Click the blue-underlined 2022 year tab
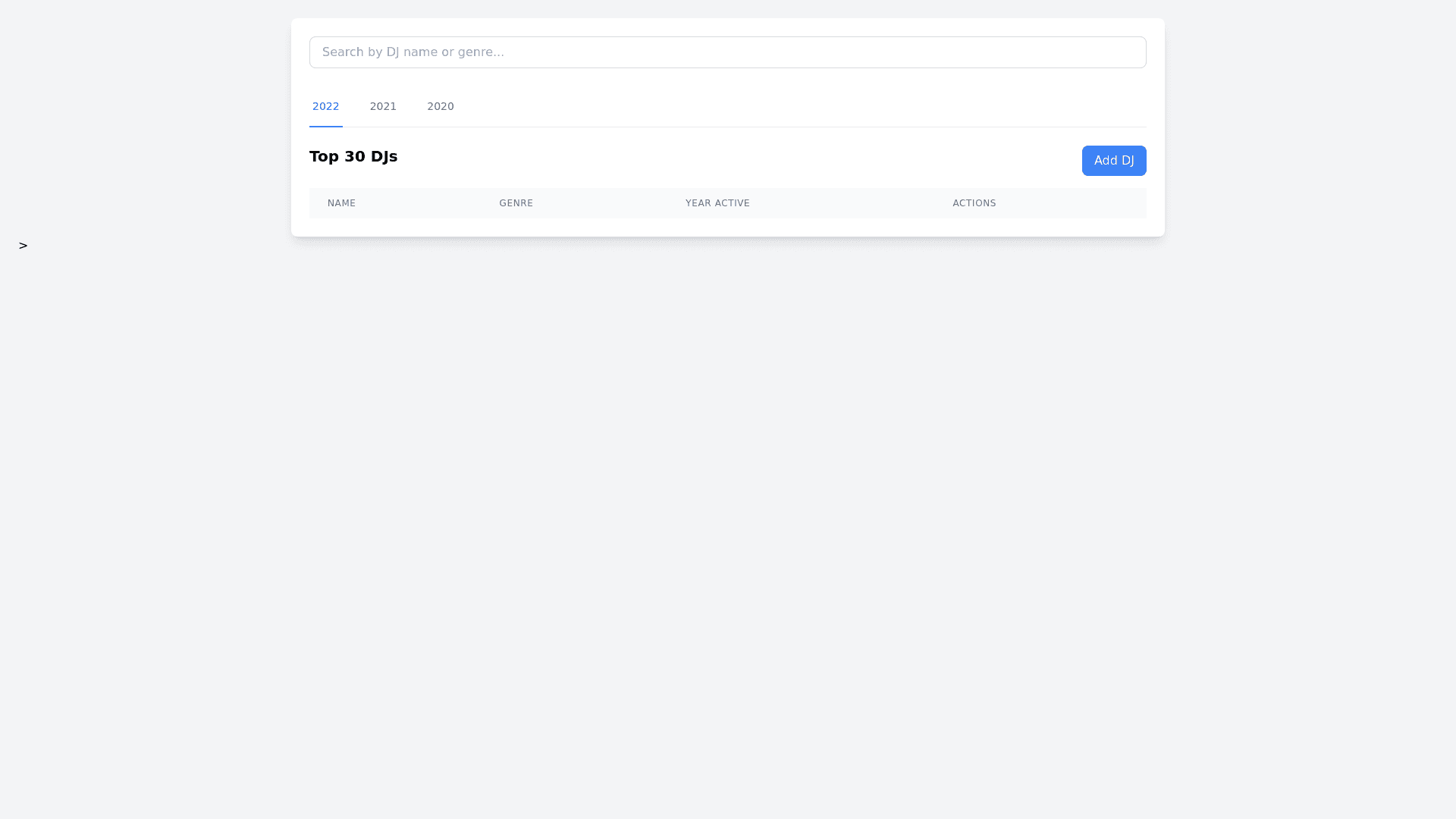 pyautogui.click(x=325, y=106)
